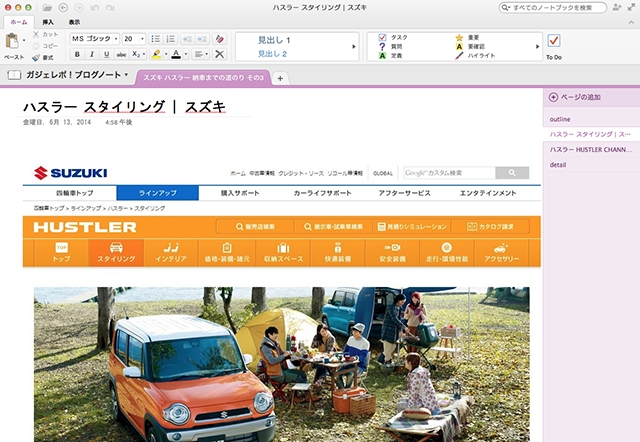The image size is (640, 442).
Task: Increase indent with the indent icon
Action: pyautogui.click(x=202, y=39)
